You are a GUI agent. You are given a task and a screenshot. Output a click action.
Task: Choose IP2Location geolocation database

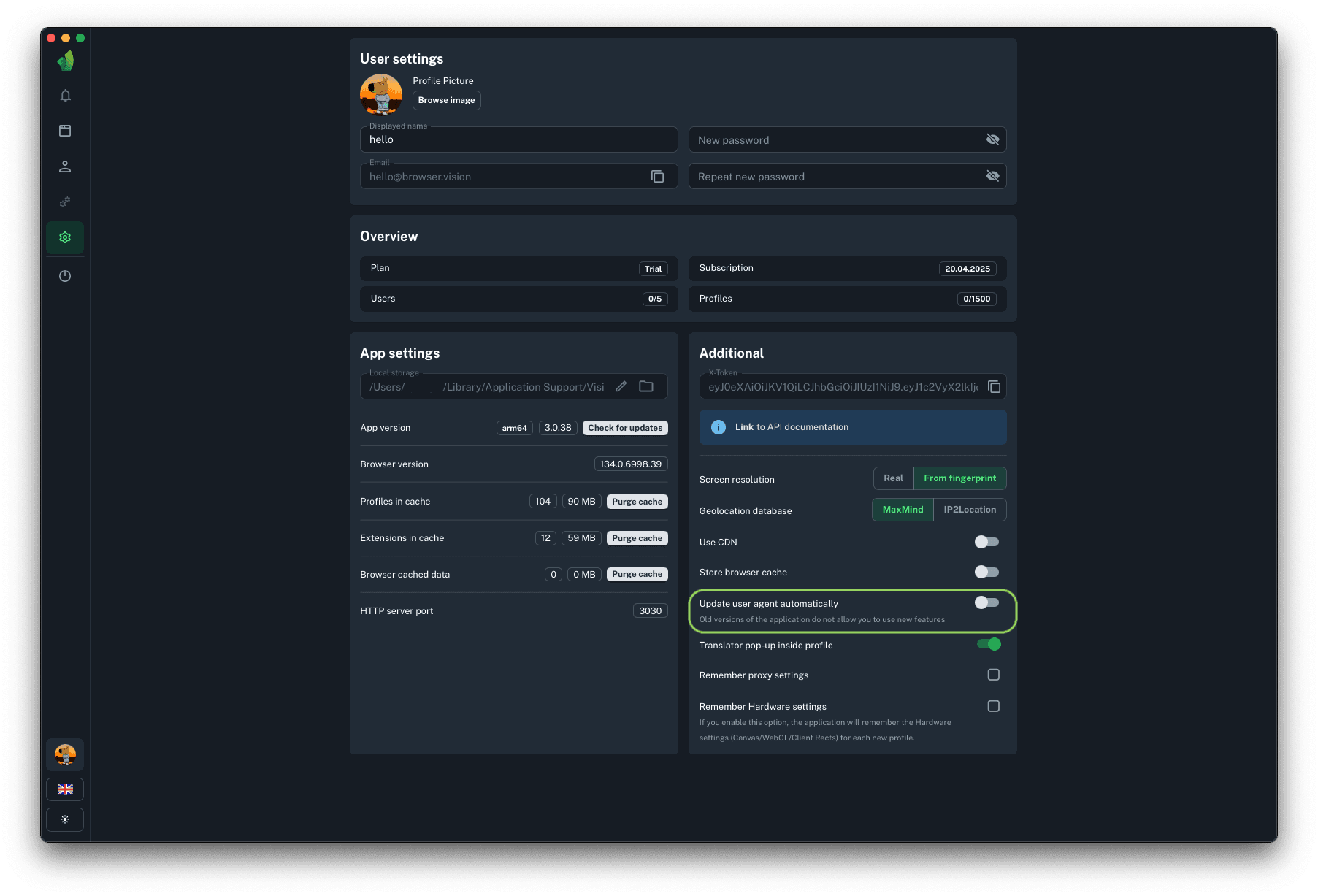click(969, 510)
